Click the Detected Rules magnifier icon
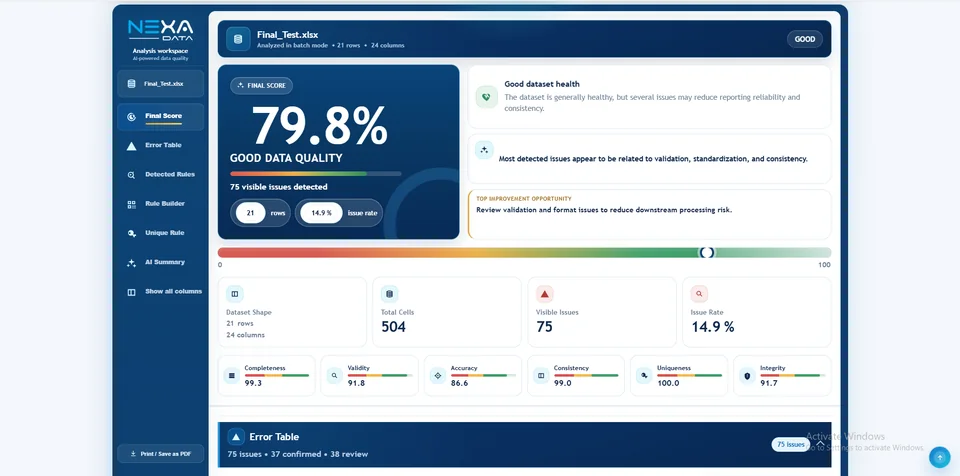Viewport: 960px width, 476px height. (x=131, y=175)
